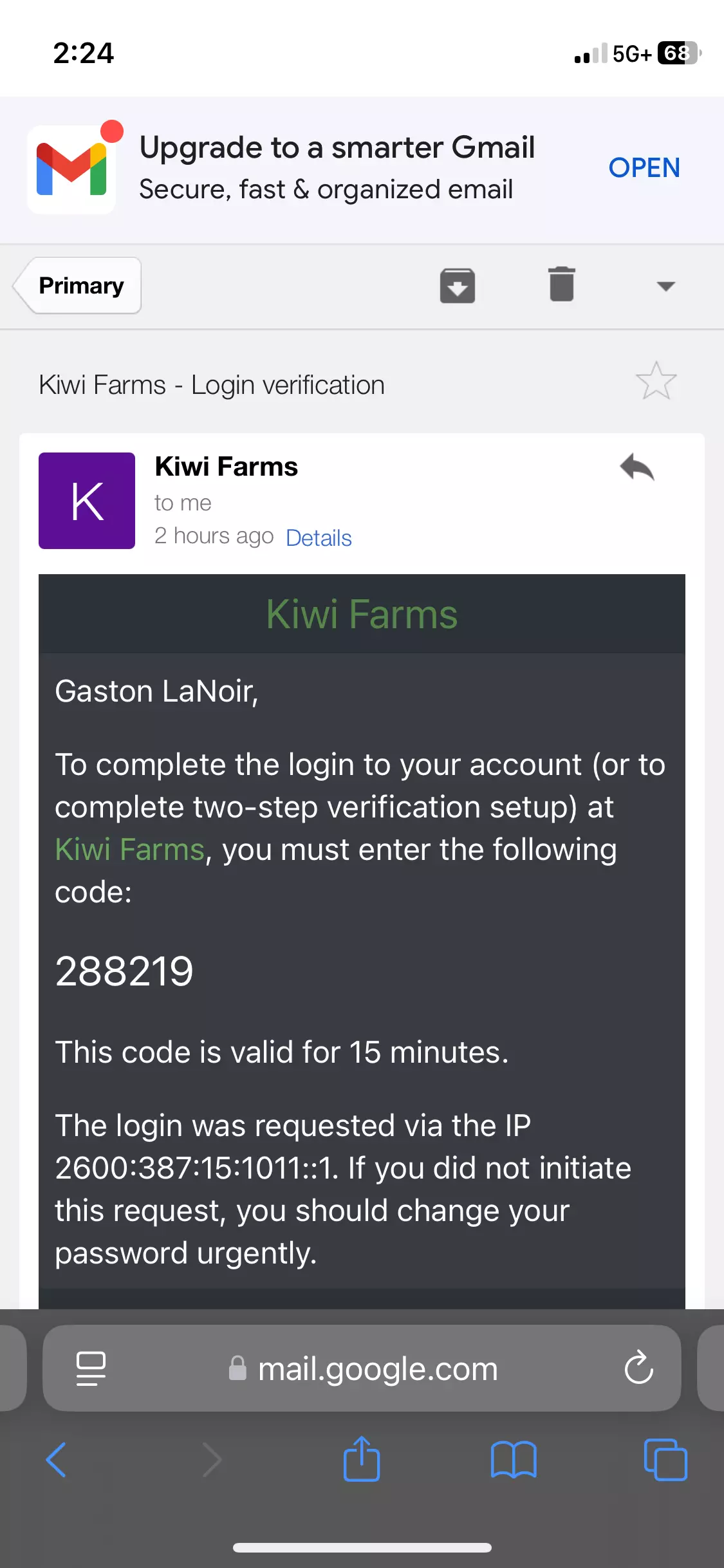The width and height of the screenshot is (724, 1568).
Task: Open Safari bookmarks book icon
Action: (513, 1459)
